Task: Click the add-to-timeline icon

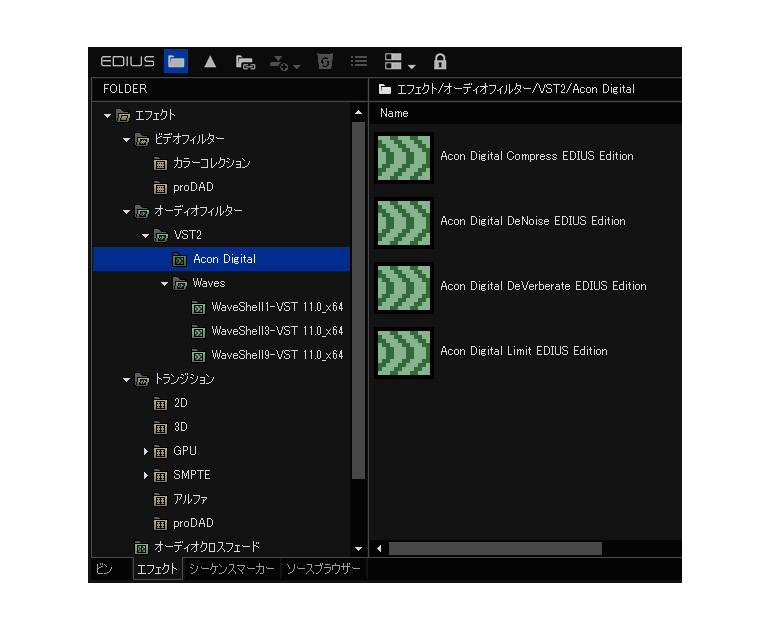Action: tap(279, 62)
